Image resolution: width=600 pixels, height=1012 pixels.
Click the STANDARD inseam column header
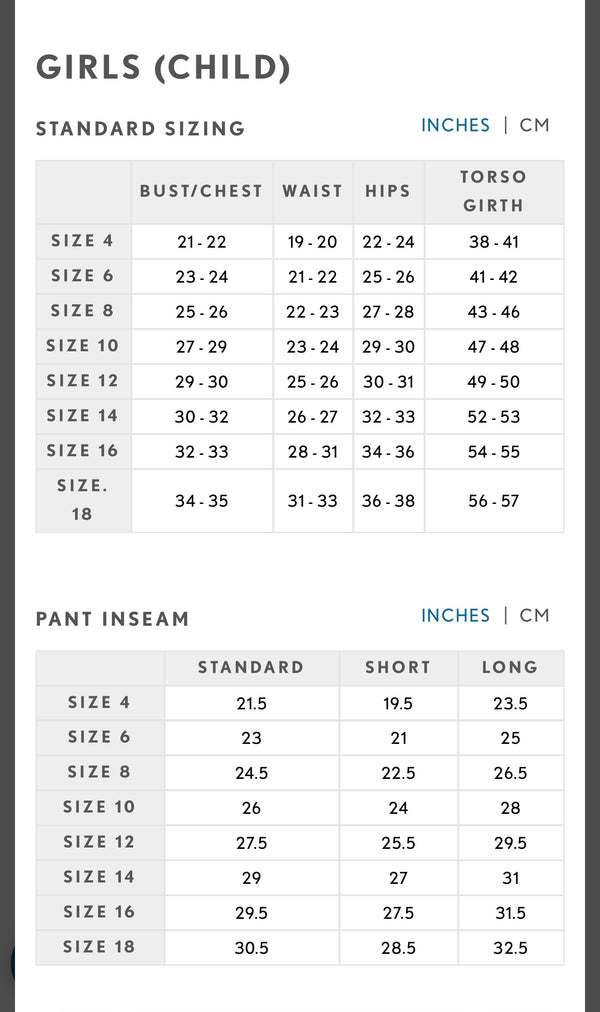pos(252,668)
